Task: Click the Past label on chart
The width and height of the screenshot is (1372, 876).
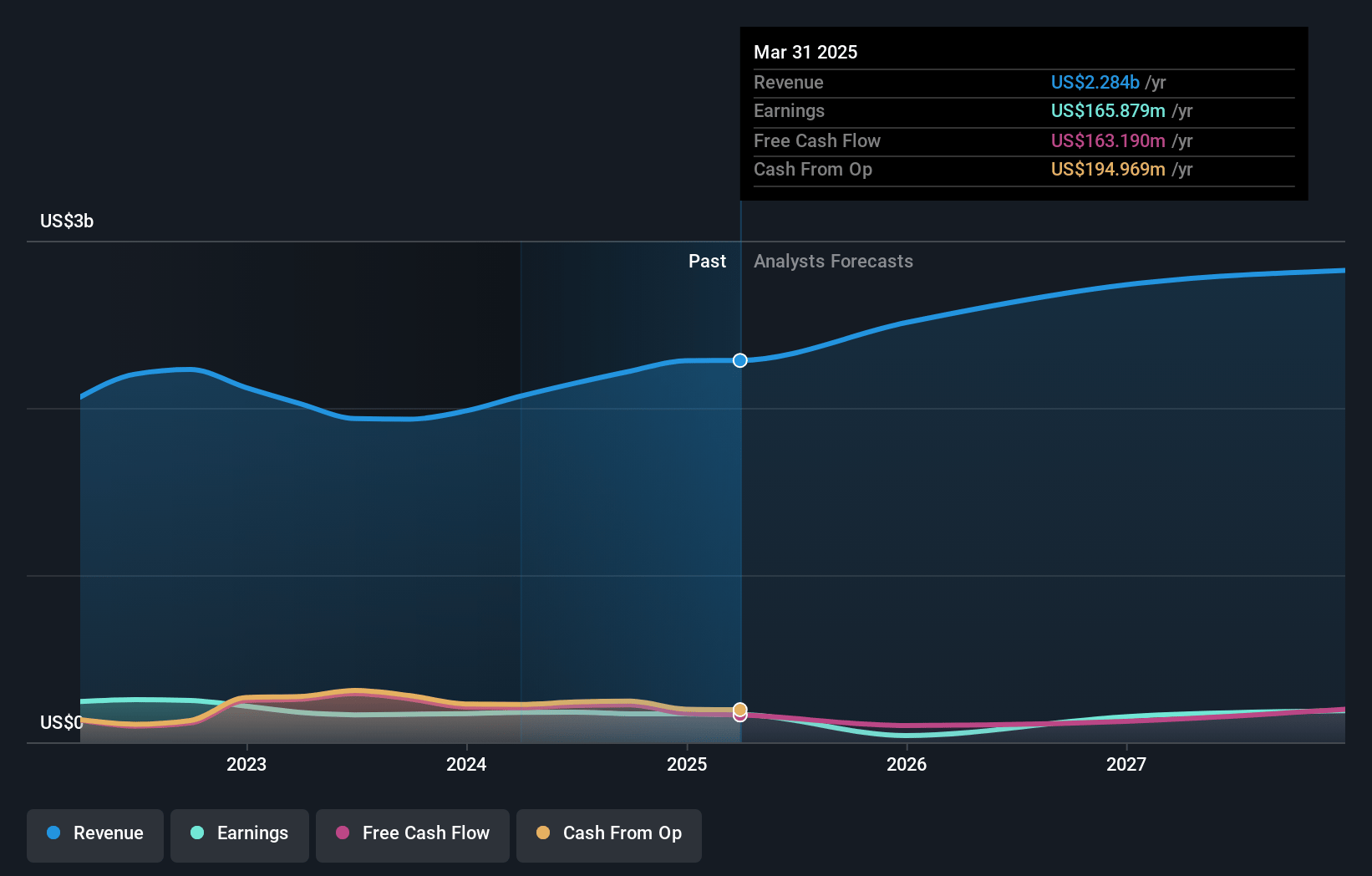Action: point(707,261)
